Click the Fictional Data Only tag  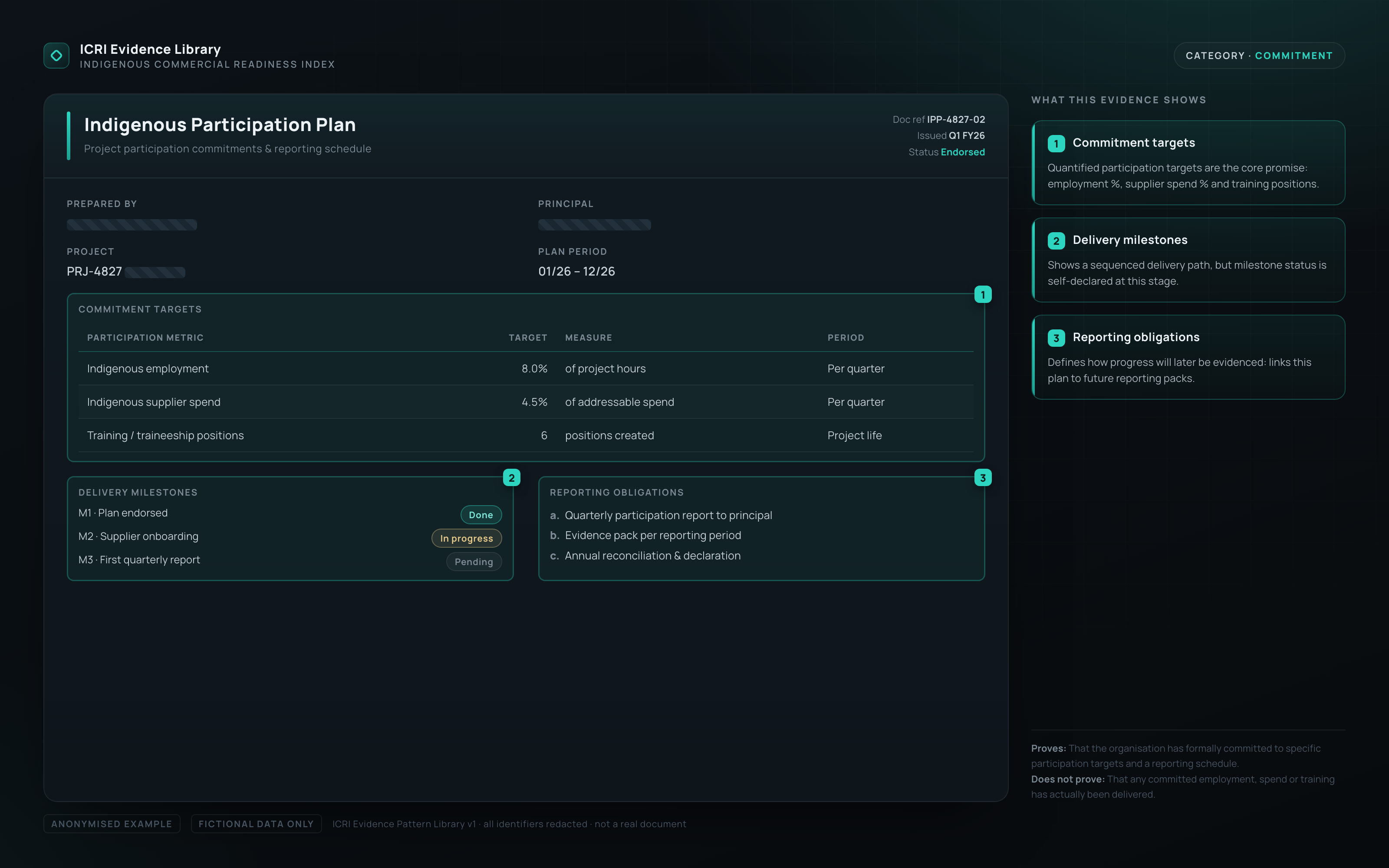pos(256,824)
